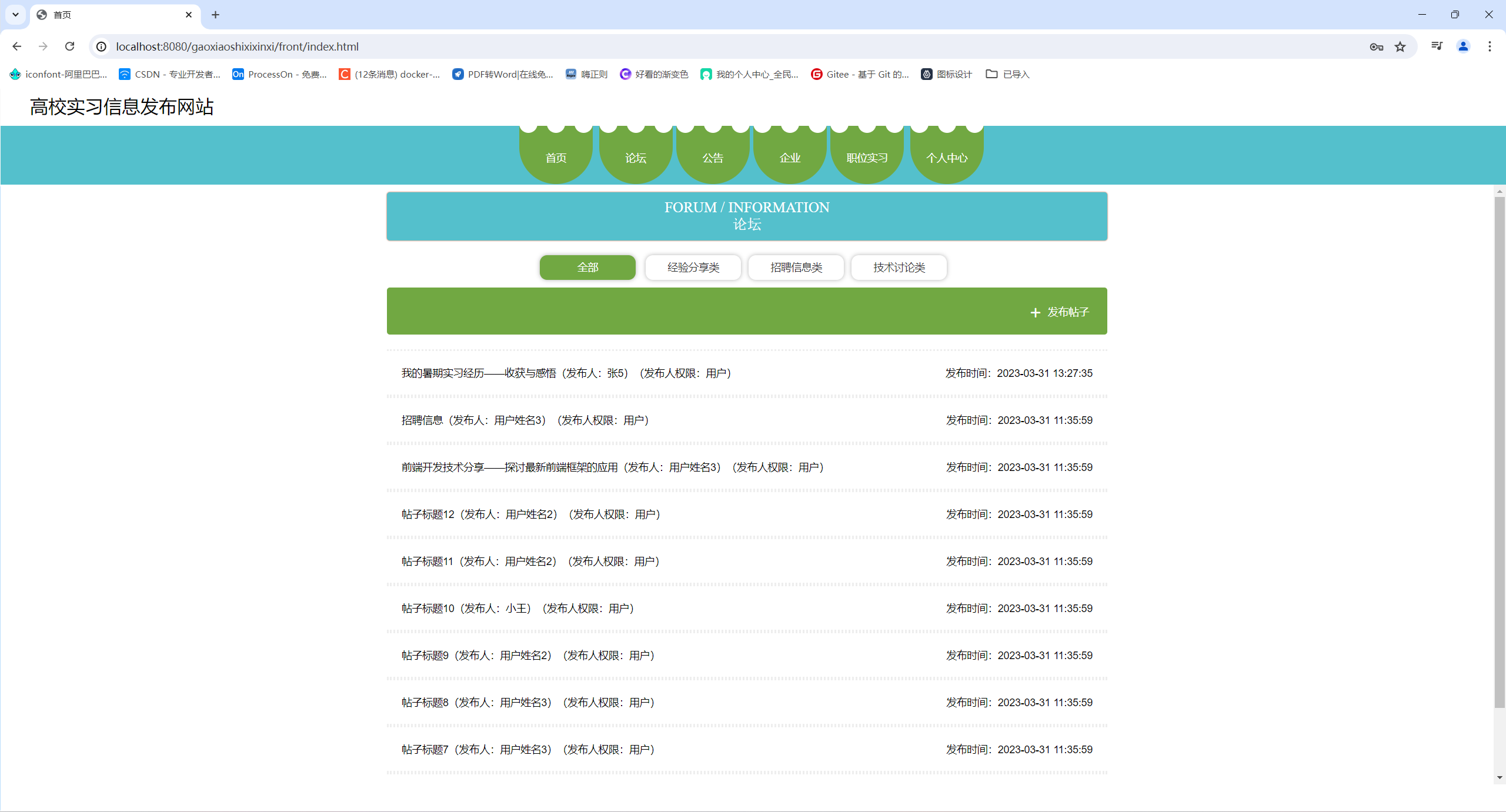Go to the 公告 navigation tab

pos(713,158)
